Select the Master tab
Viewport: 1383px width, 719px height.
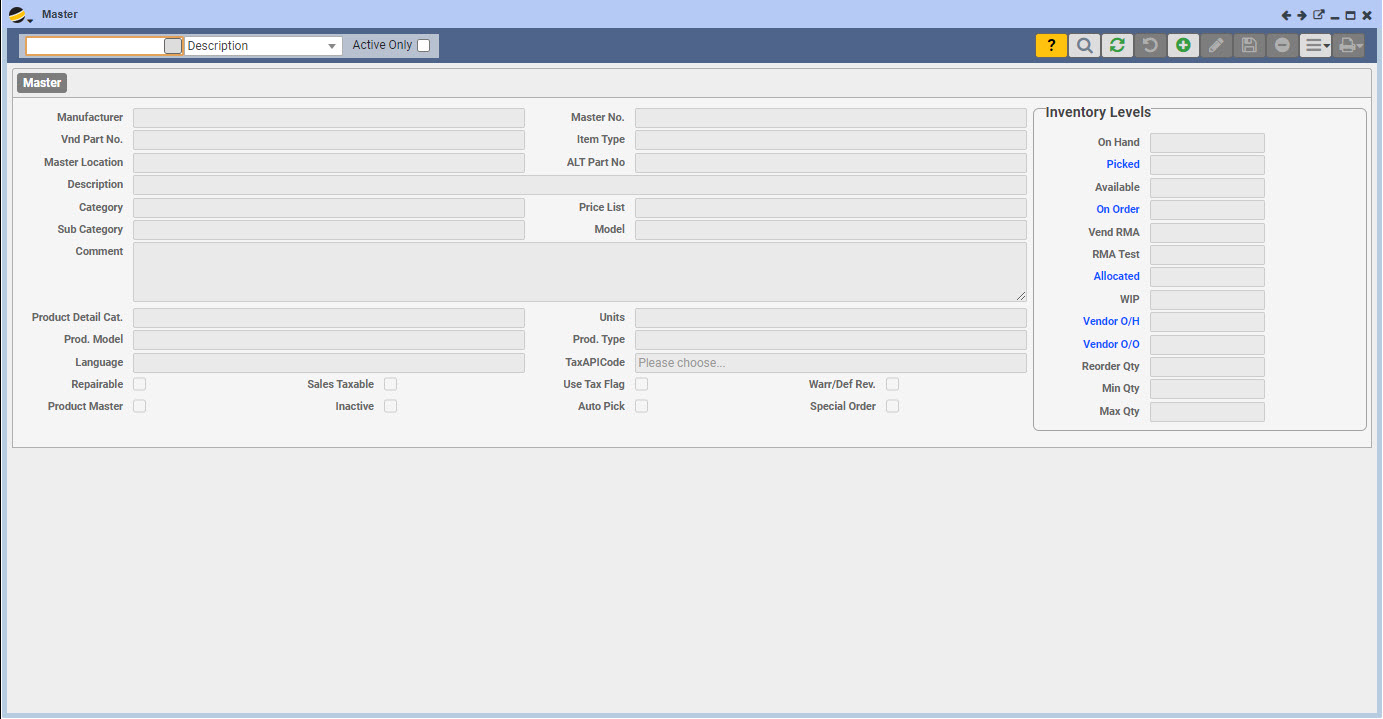click(x=42, y=83)
